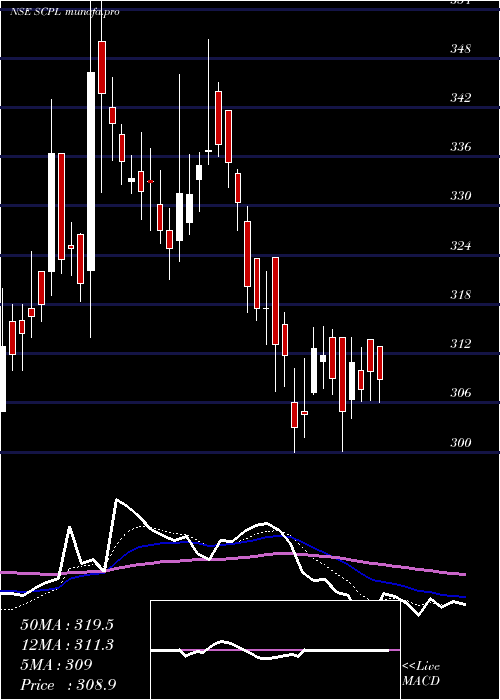Click the 348 price axis label

(x=460, y=48)
